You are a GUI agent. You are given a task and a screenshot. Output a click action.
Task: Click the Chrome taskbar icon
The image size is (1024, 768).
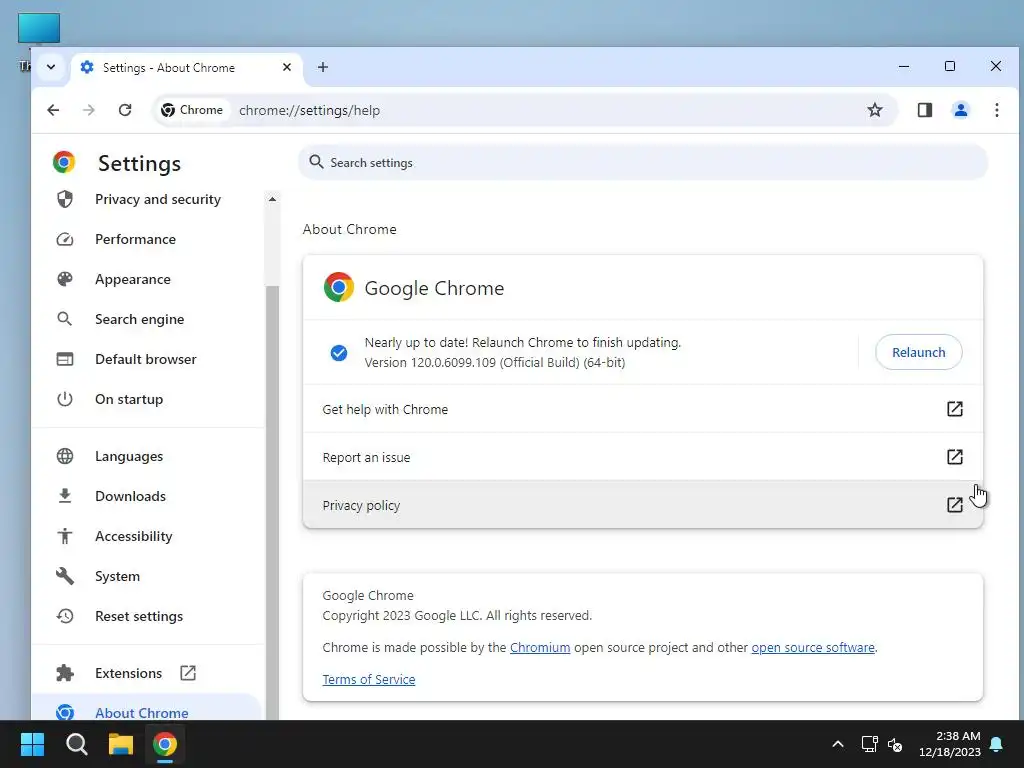[x=165, y=744]
